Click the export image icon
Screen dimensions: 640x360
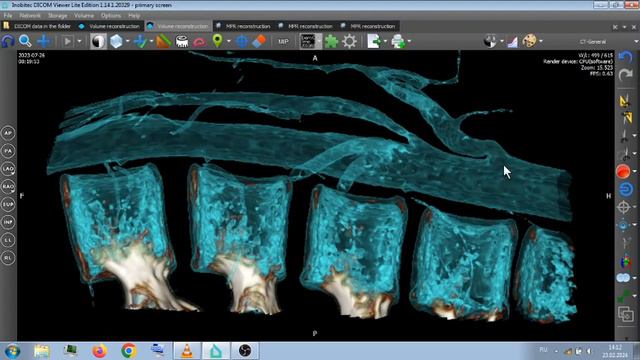tap(374, 41)
